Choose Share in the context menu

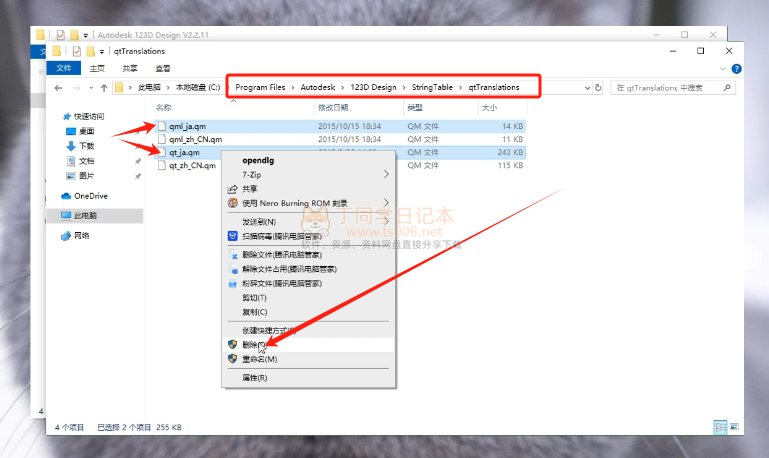[309, 189]
